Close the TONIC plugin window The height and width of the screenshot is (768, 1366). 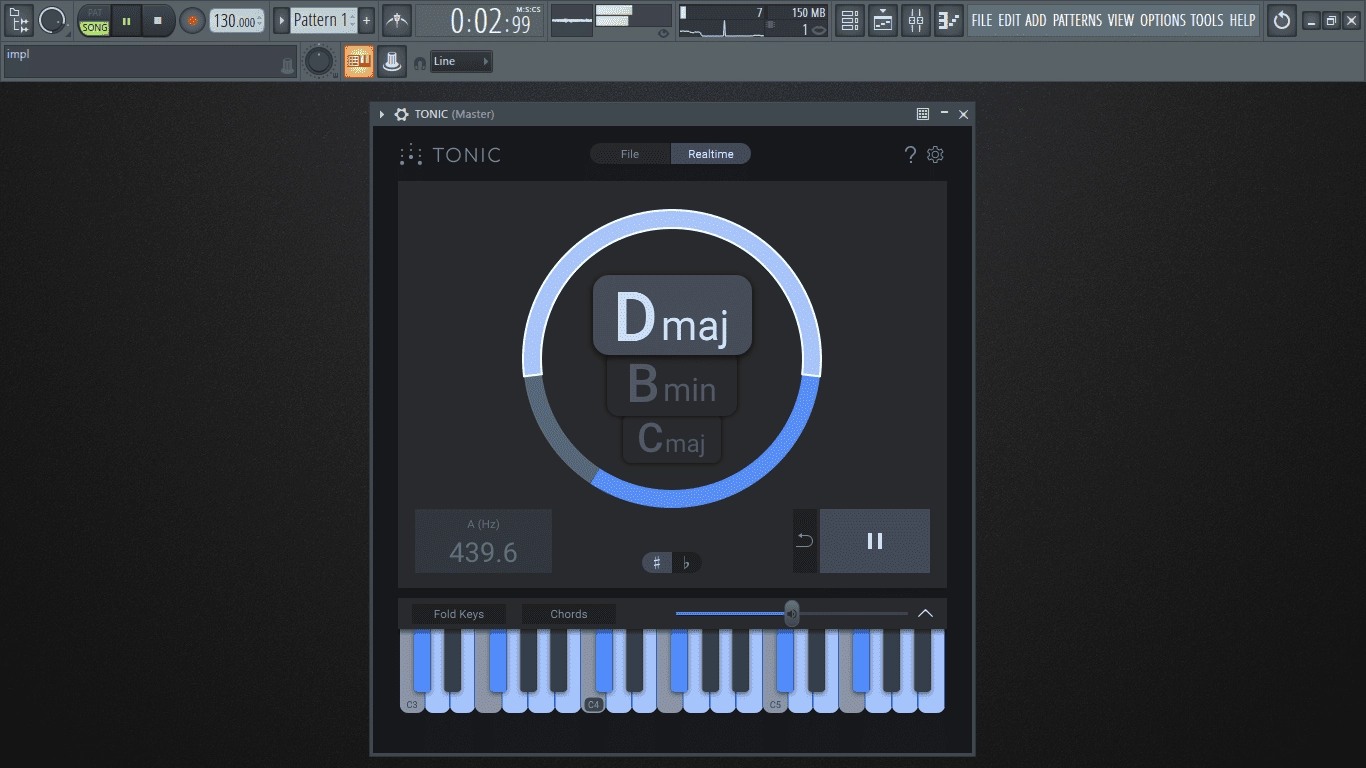click(x=964, y=114)
